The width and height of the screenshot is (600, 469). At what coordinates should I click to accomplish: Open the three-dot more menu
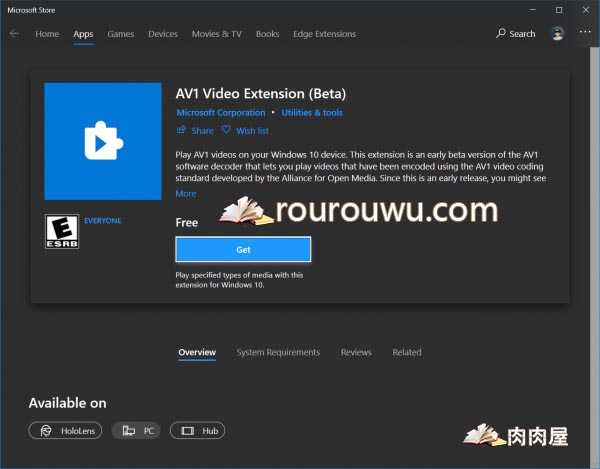pos(585,32)
